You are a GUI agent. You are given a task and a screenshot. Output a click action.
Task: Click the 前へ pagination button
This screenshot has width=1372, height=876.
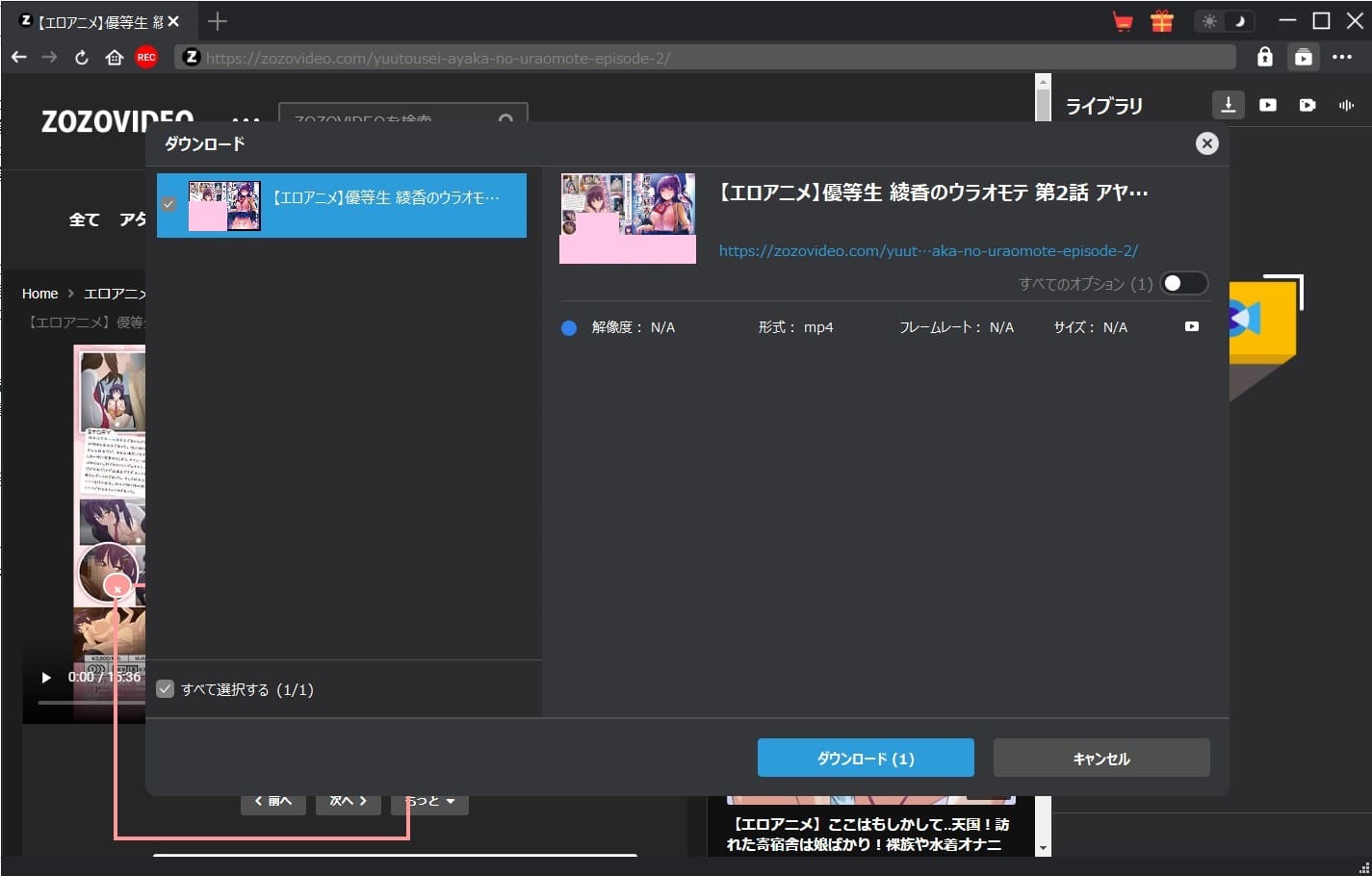[x=272, y=802]
